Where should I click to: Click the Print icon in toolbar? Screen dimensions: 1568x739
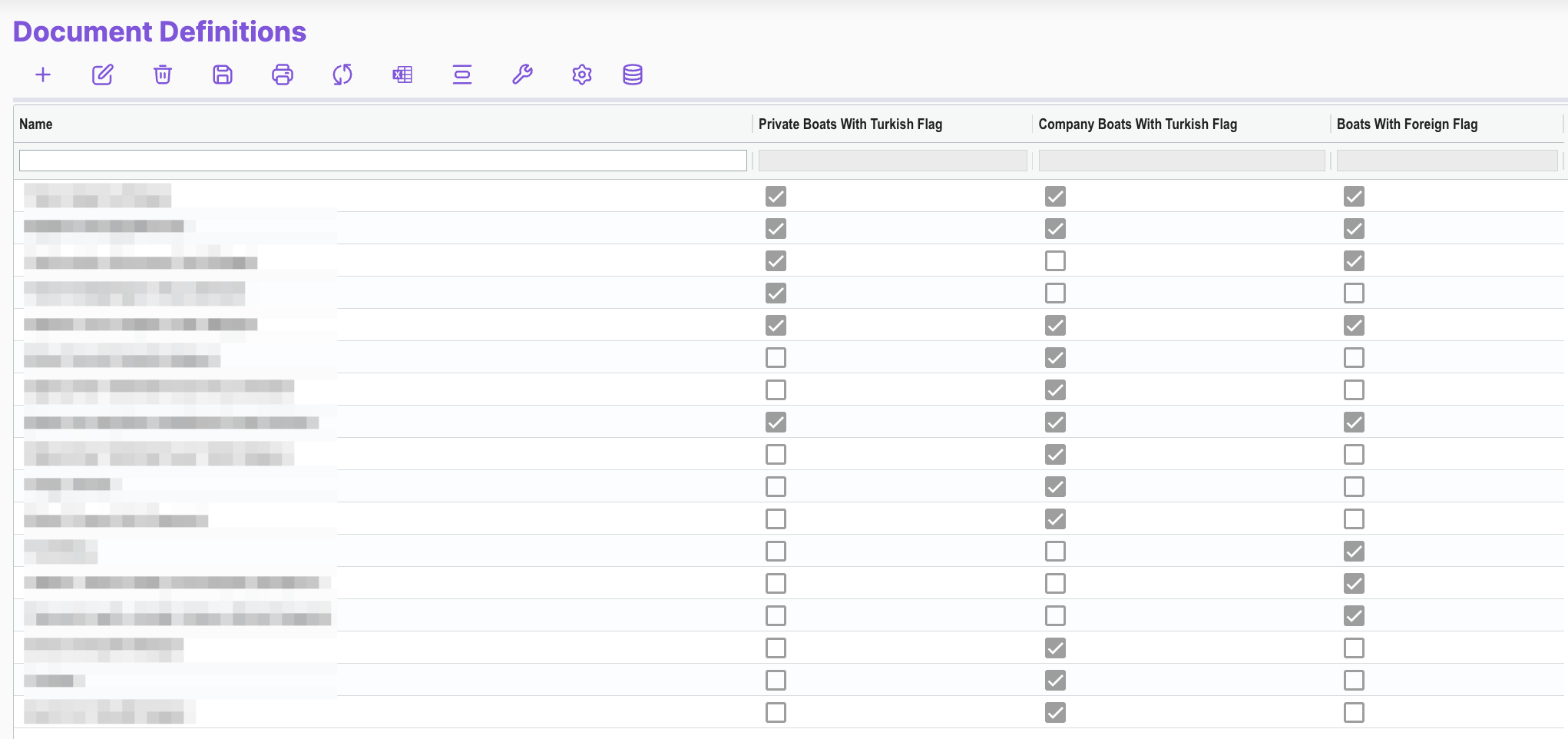[283, 75]
